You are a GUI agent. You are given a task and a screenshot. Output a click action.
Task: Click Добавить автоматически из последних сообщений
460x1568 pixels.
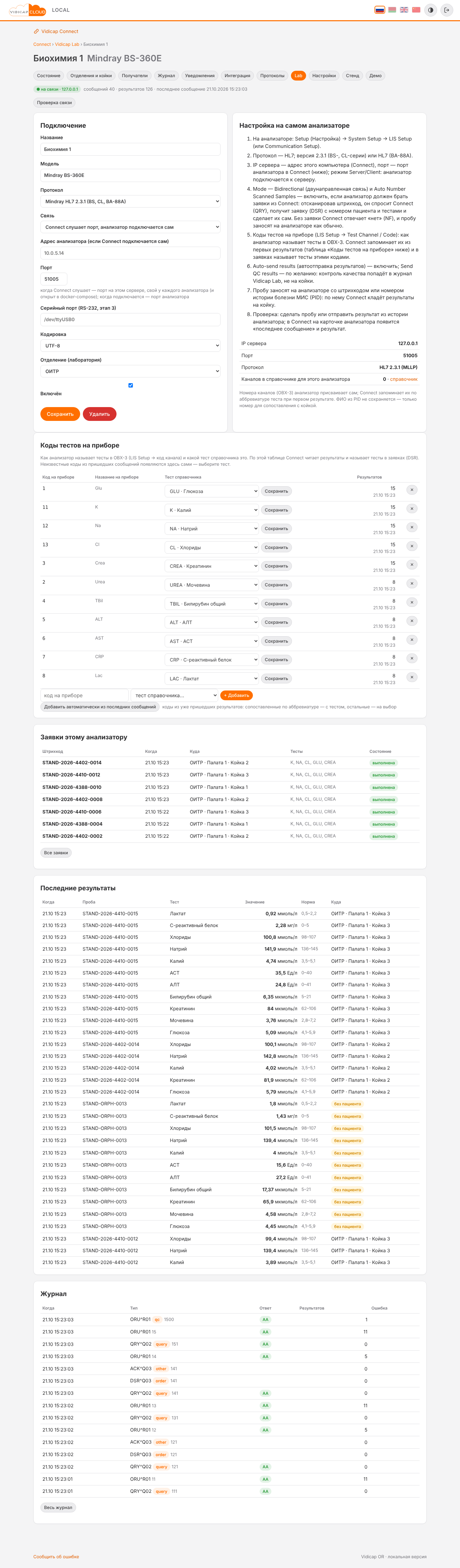pyautogui.click(x=100, y=707)
